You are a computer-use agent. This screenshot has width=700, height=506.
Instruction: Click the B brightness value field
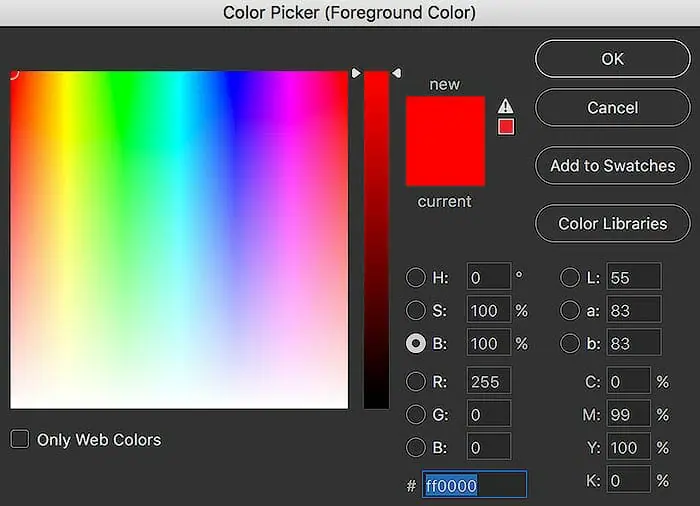pyautogui.click(x=489, y=343)
